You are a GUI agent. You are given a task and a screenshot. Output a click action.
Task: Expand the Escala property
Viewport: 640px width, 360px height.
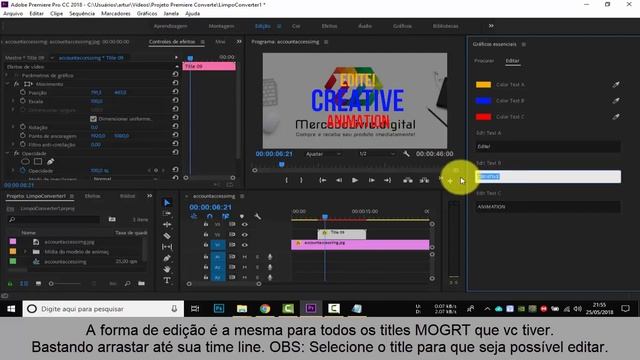[13, 101]
